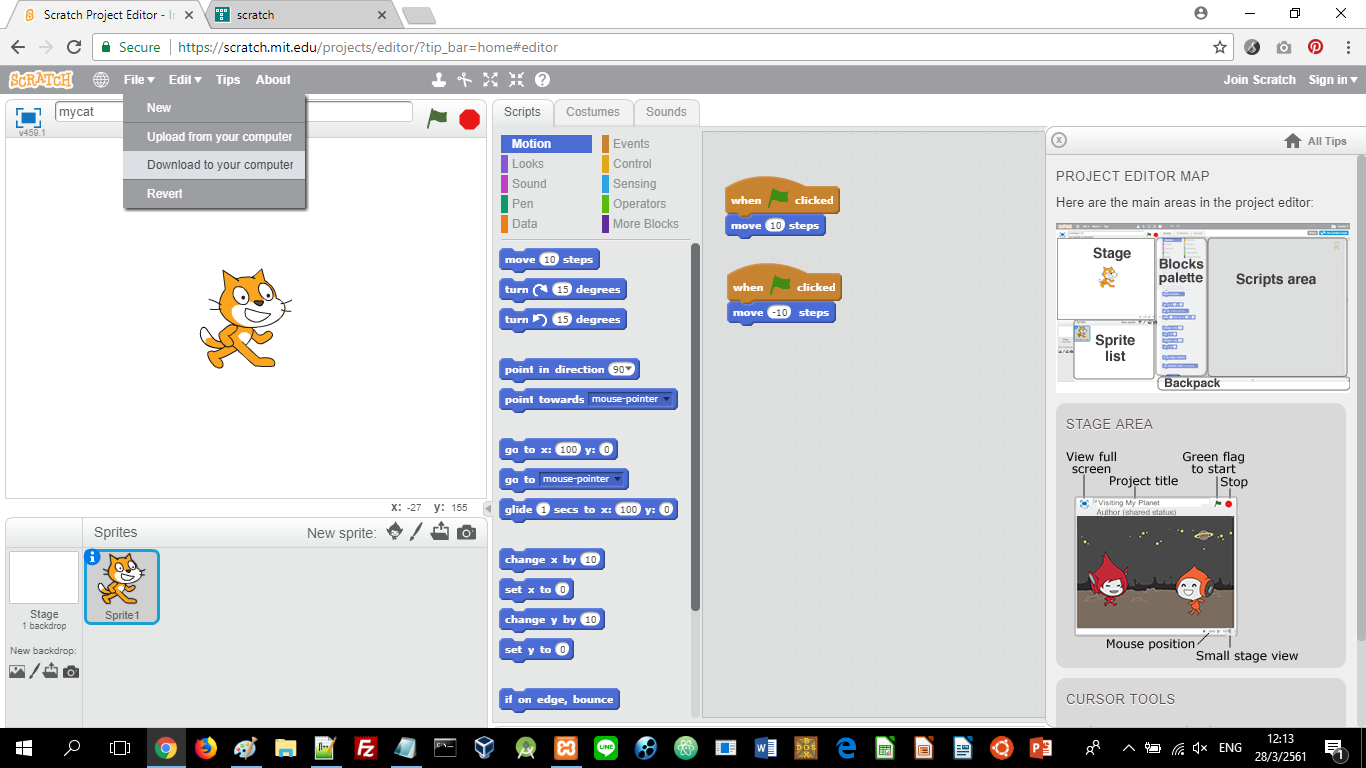Select the Data block category
The image size is (1366, 768).
546,224
